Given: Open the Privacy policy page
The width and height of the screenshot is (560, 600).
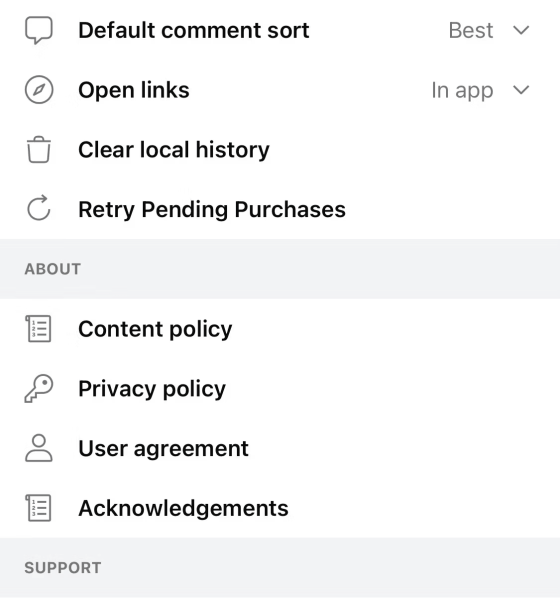Looking at the screenshot, I should (280, 388).
